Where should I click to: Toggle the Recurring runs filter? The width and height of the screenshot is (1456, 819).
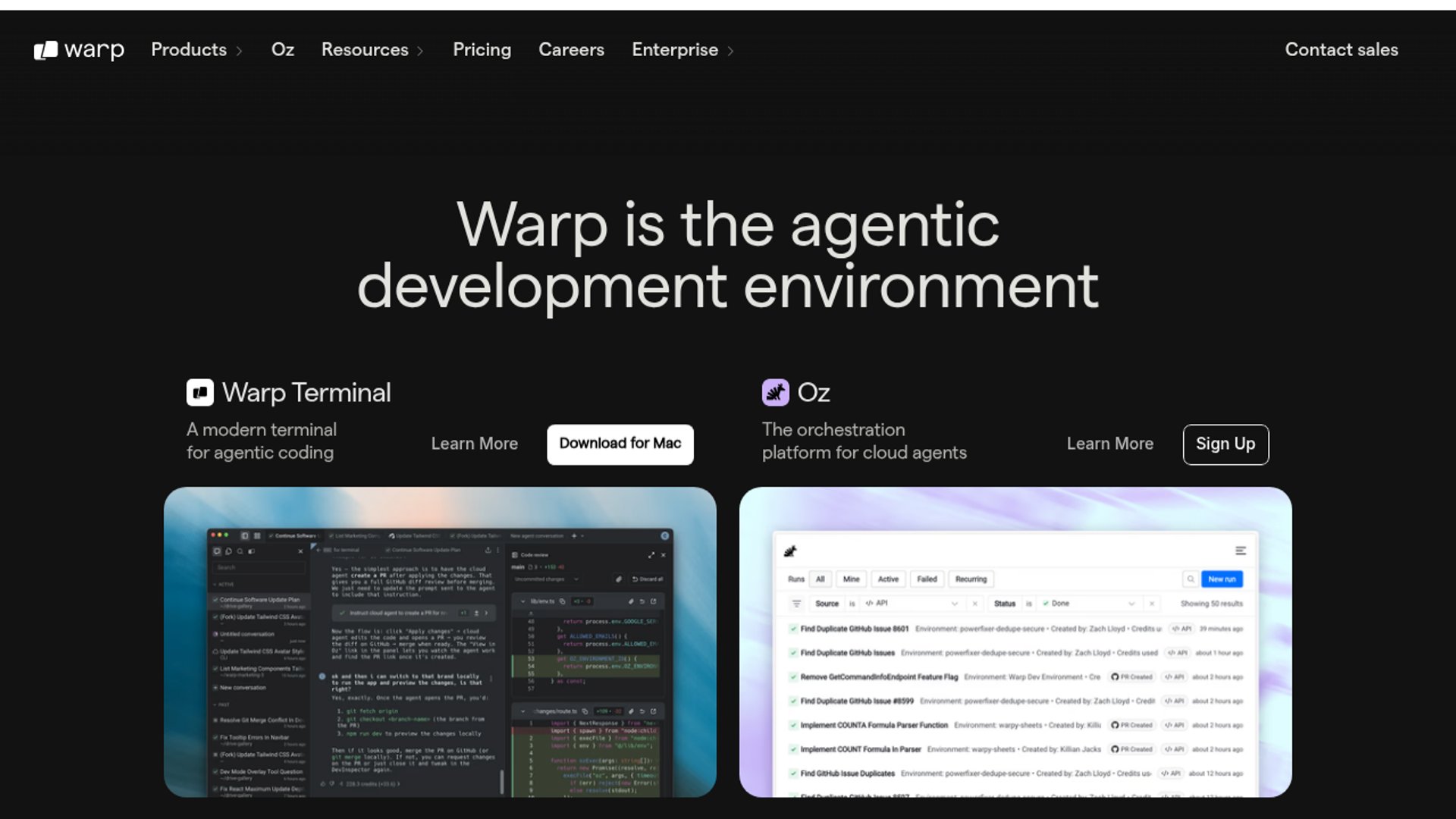click(x=971, y=579)
